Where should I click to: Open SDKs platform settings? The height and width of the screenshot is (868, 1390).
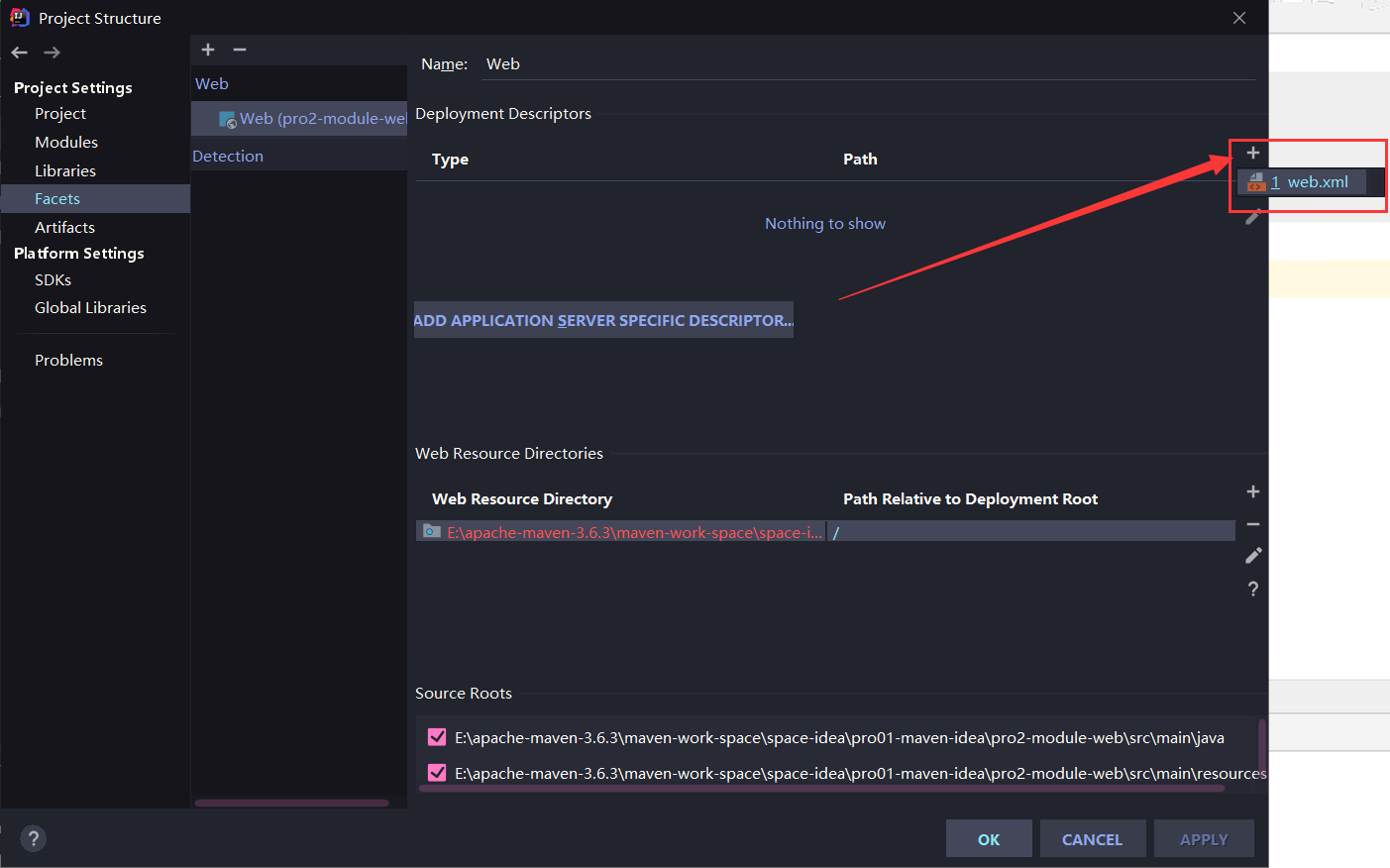click(53, 280)
